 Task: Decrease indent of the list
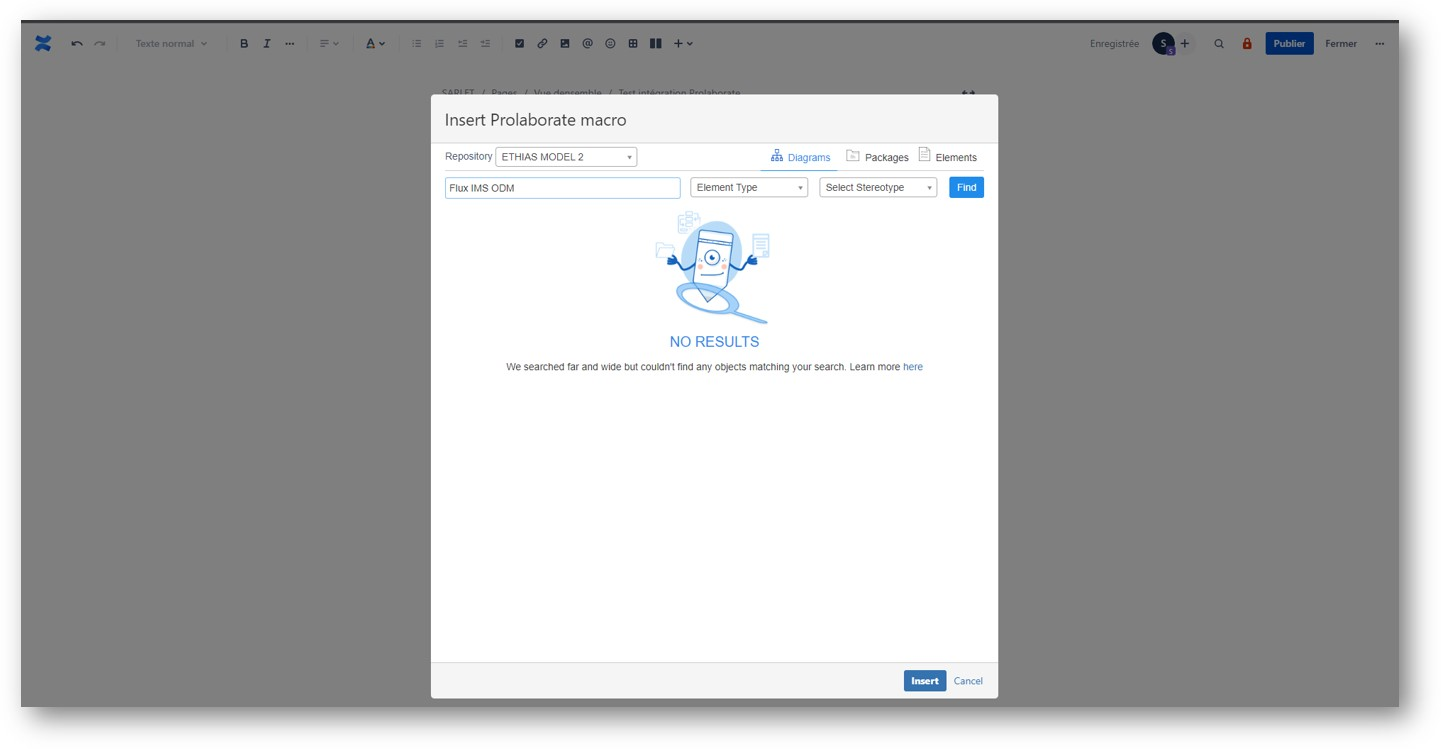pos(463,44)
